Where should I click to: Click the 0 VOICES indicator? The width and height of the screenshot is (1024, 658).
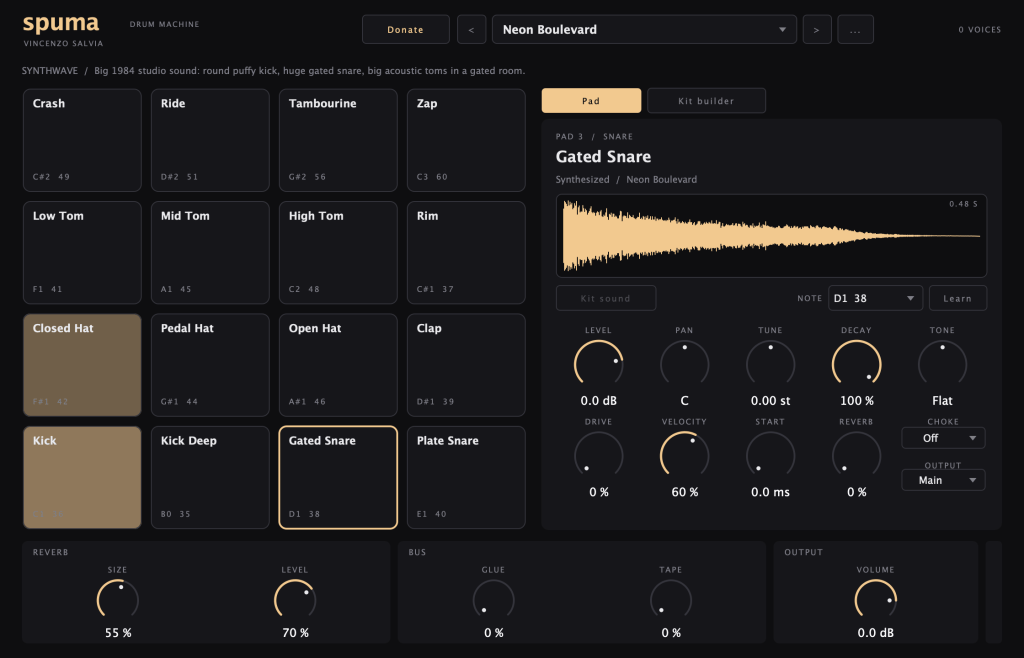tap(980, 29)
